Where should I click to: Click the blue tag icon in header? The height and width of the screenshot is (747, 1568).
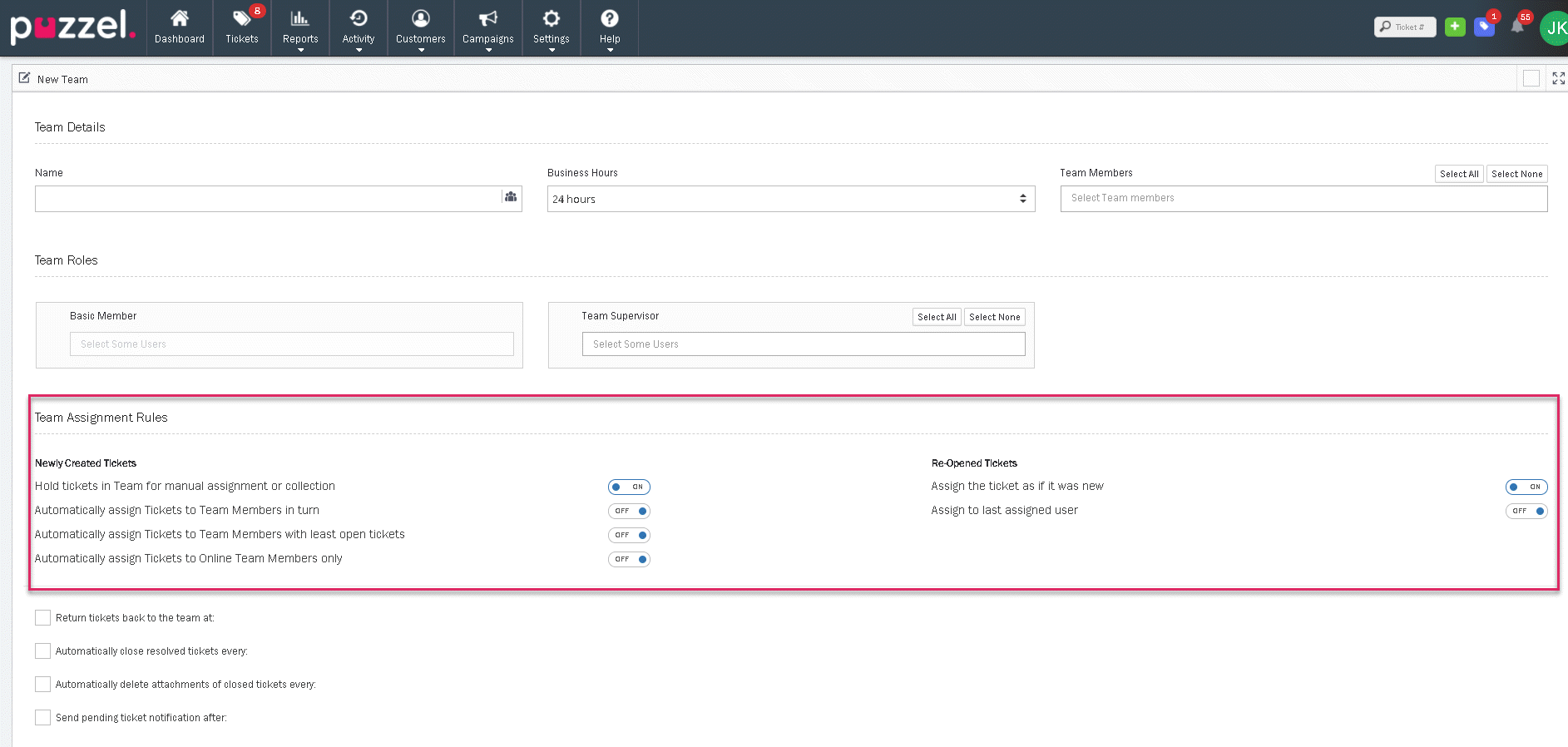[x=1484, y=27]
